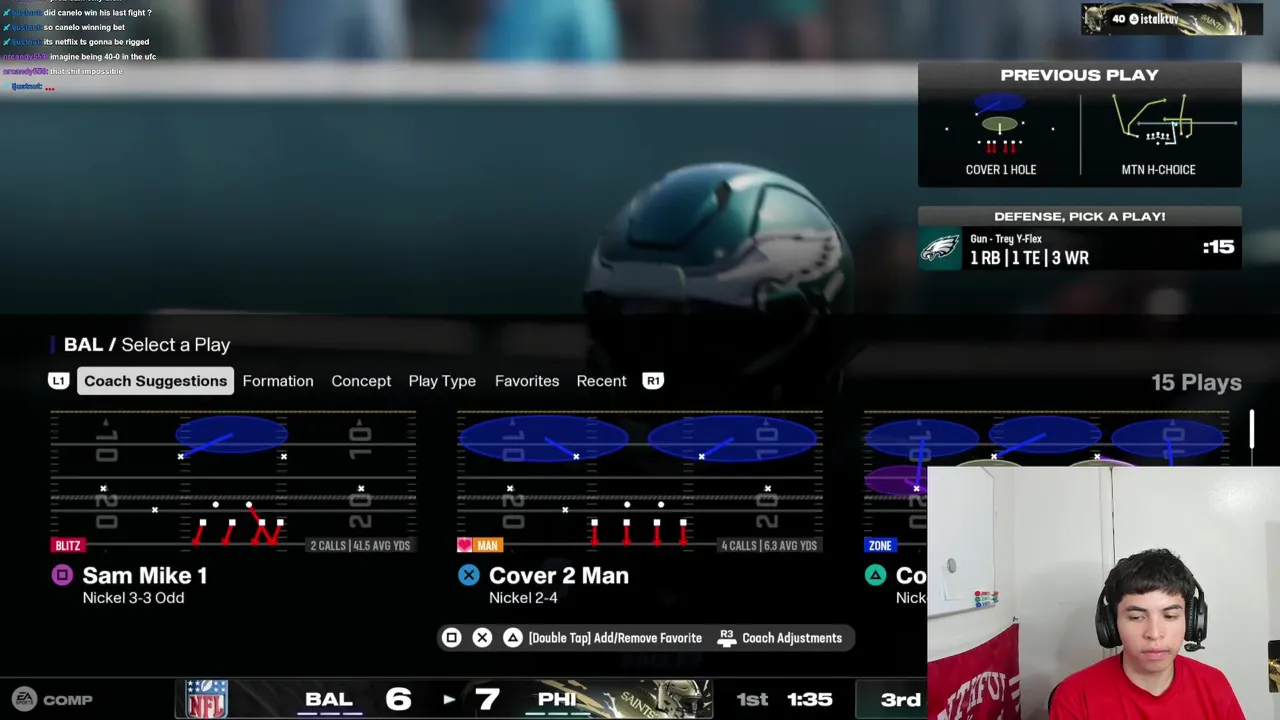Click the Defense, Pick a Play banner
The image size is (1280, 720).
click(1080, 216)
